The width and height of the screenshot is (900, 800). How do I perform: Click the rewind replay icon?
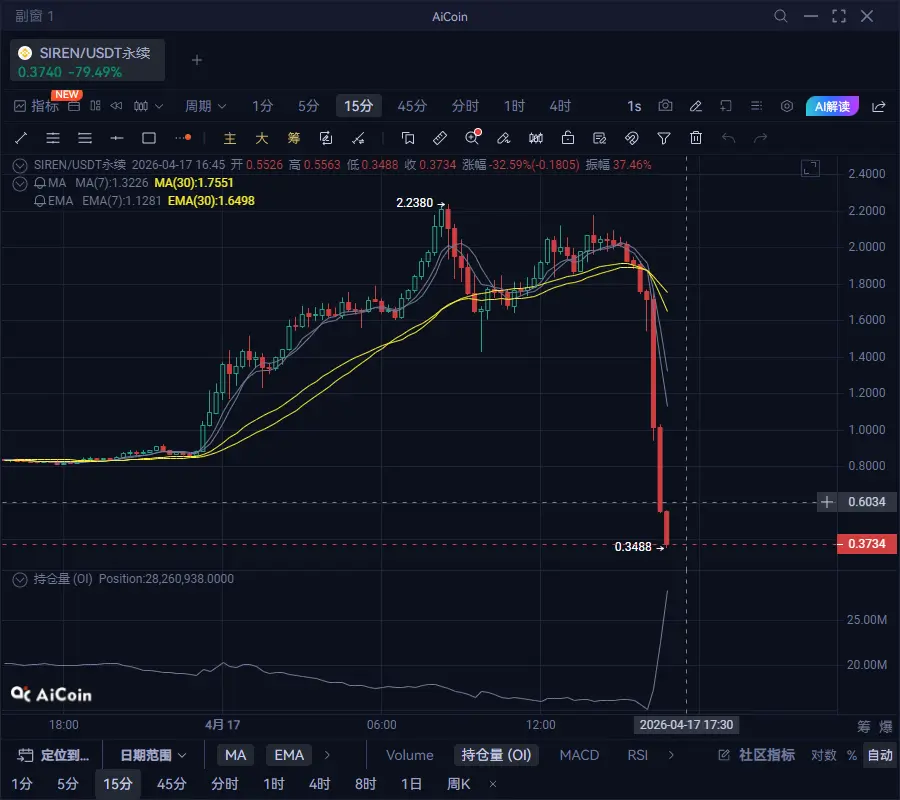click(x=117, y=106)
